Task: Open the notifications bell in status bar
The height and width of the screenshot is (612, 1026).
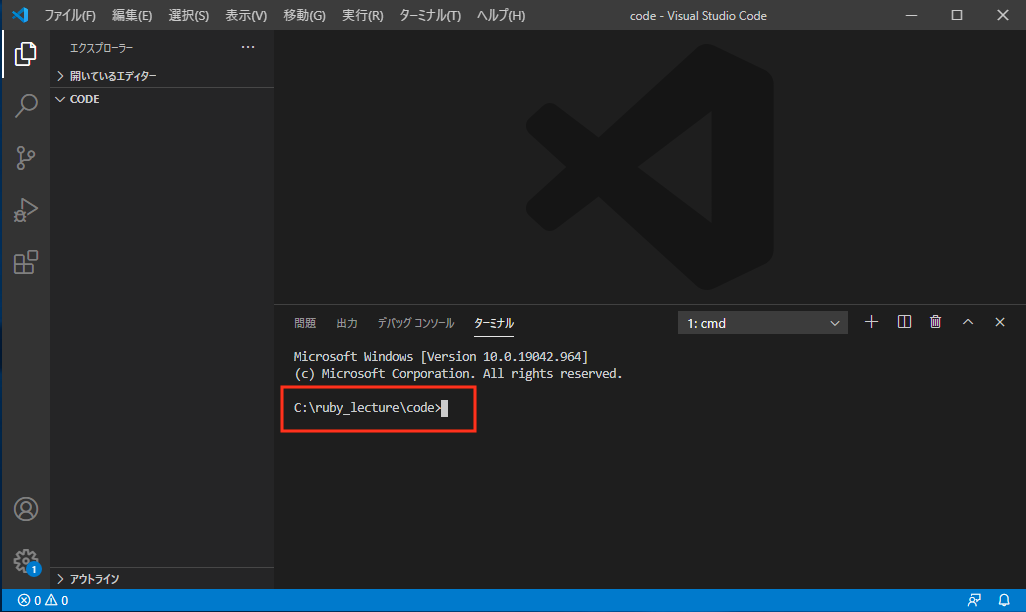Action: 1004,600
